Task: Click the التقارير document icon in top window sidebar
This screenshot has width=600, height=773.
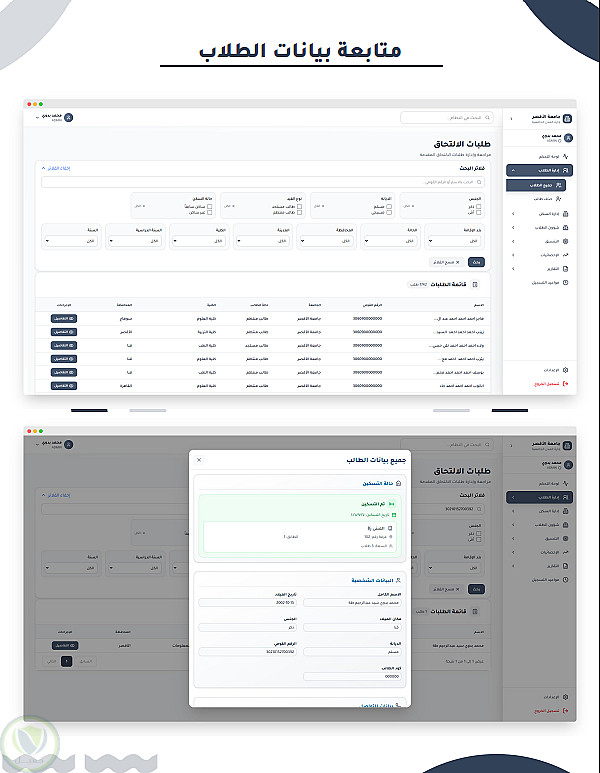Action: click(x=565, y=269)
